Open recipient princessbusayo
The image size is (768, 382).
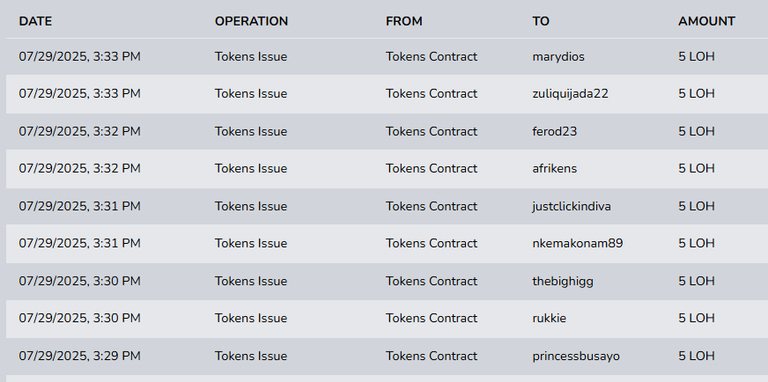point(576,356)
